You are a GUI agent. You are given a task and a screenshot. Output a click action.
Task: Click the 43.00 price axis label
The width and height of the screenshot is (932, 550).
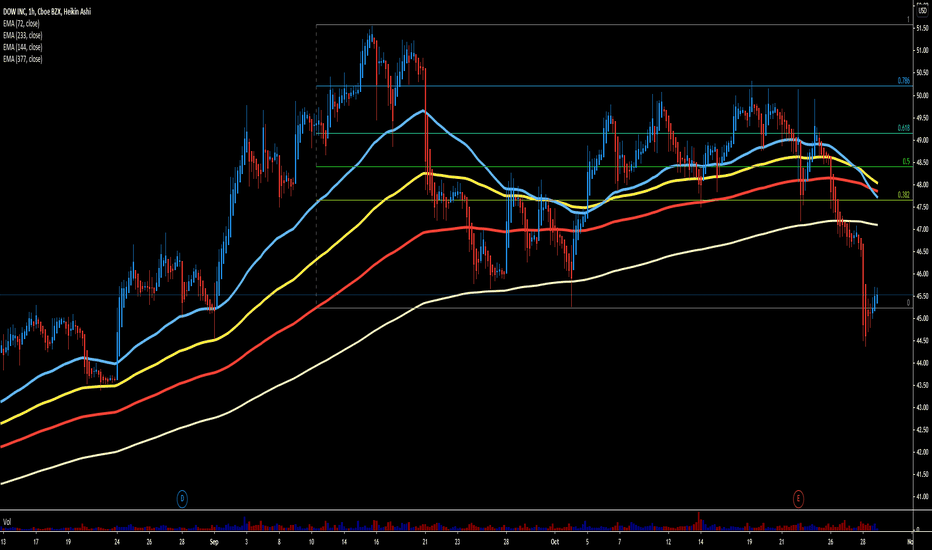(x=922, y=407)
